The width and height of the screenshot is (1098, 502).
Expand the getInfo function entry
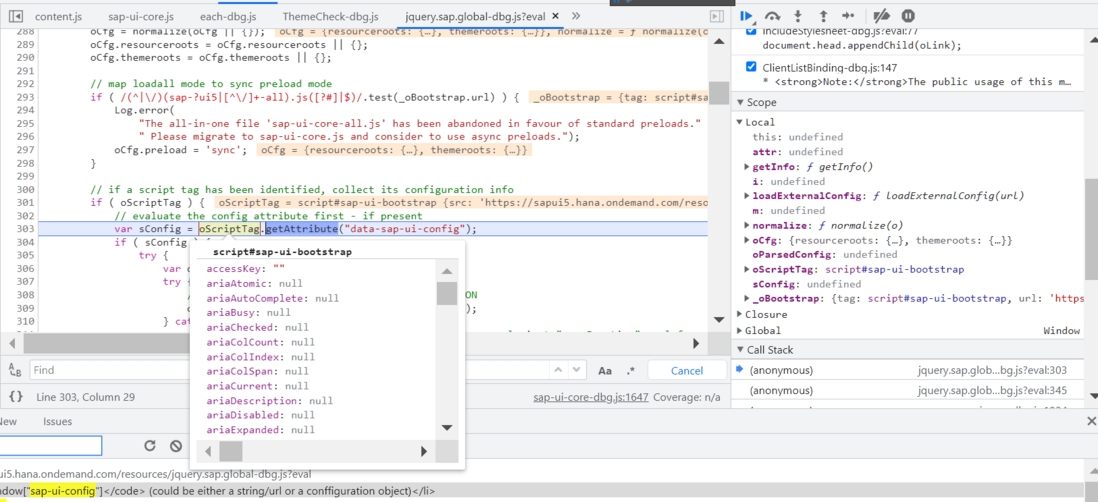747,167
